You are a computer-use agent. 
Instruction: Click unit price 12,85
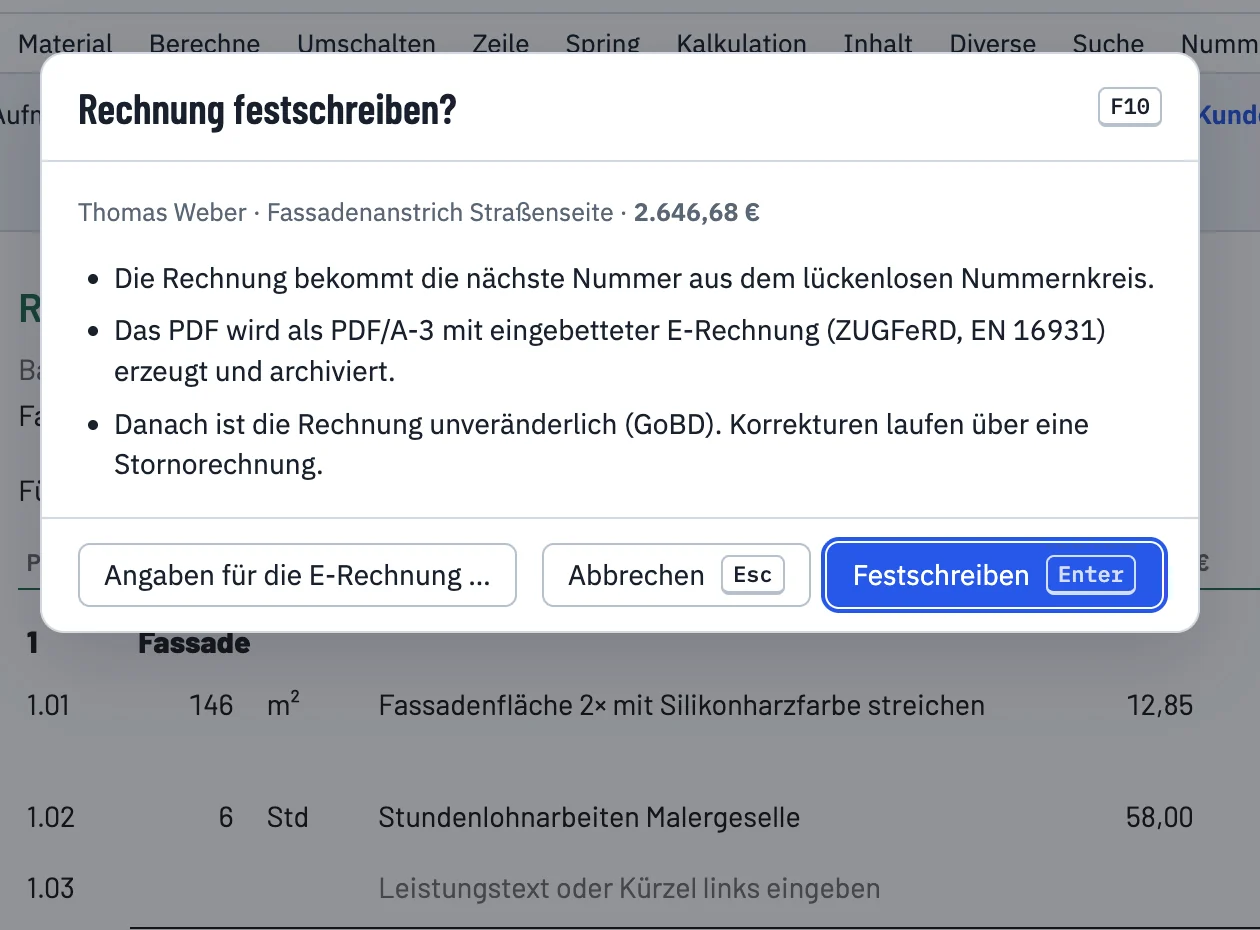pos(1160,705)
